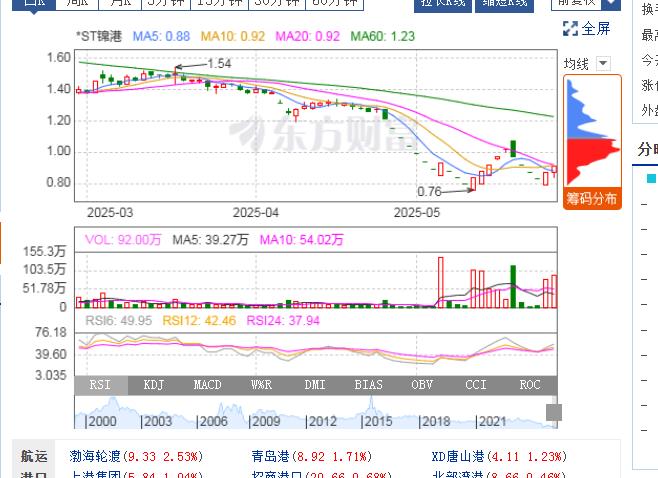Switch to the RSI indicator tab

coord(101,385)
